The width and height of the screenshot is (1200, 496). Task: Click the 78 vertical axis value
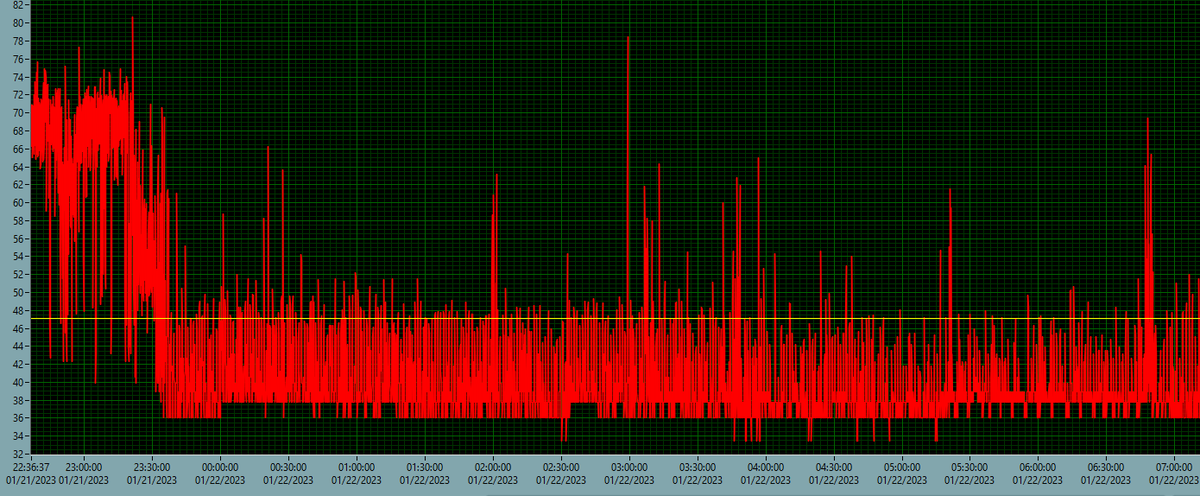tap(20, 40)
